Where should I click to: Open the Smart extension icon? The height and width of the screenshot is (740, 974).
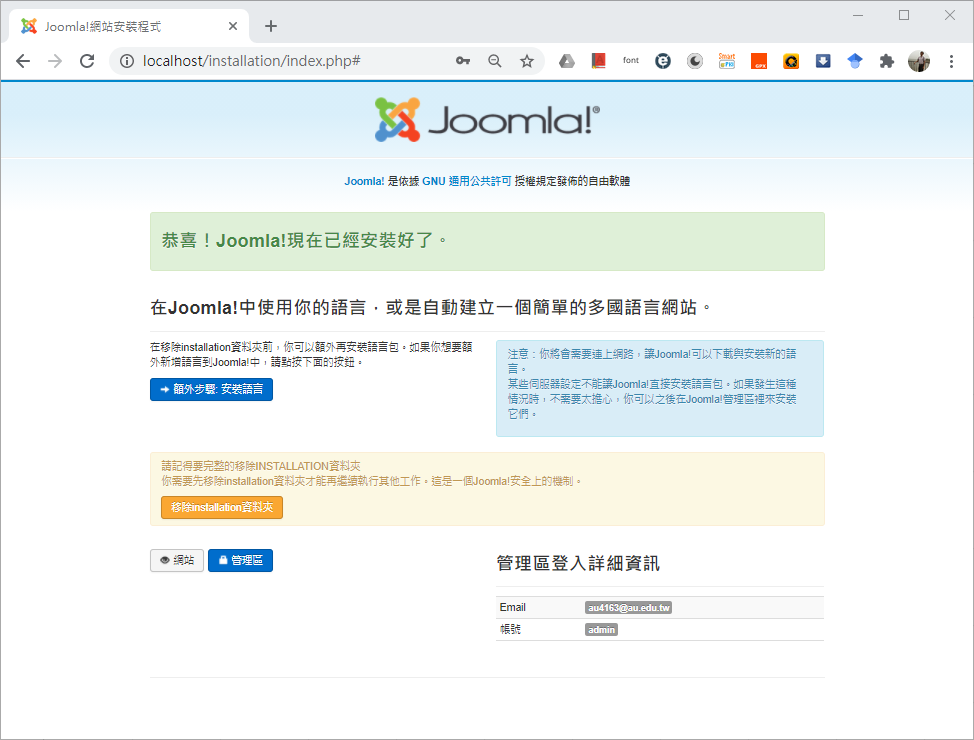[727, 61]
